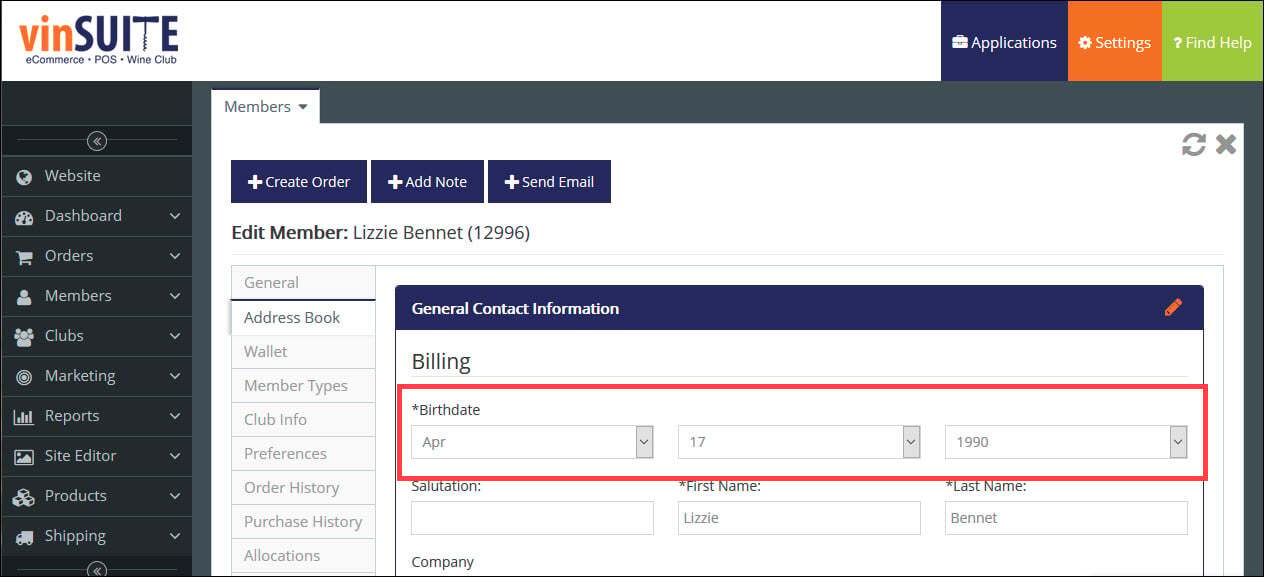
Task: Click the Shipping truck icon
Action: click(25, 537)
